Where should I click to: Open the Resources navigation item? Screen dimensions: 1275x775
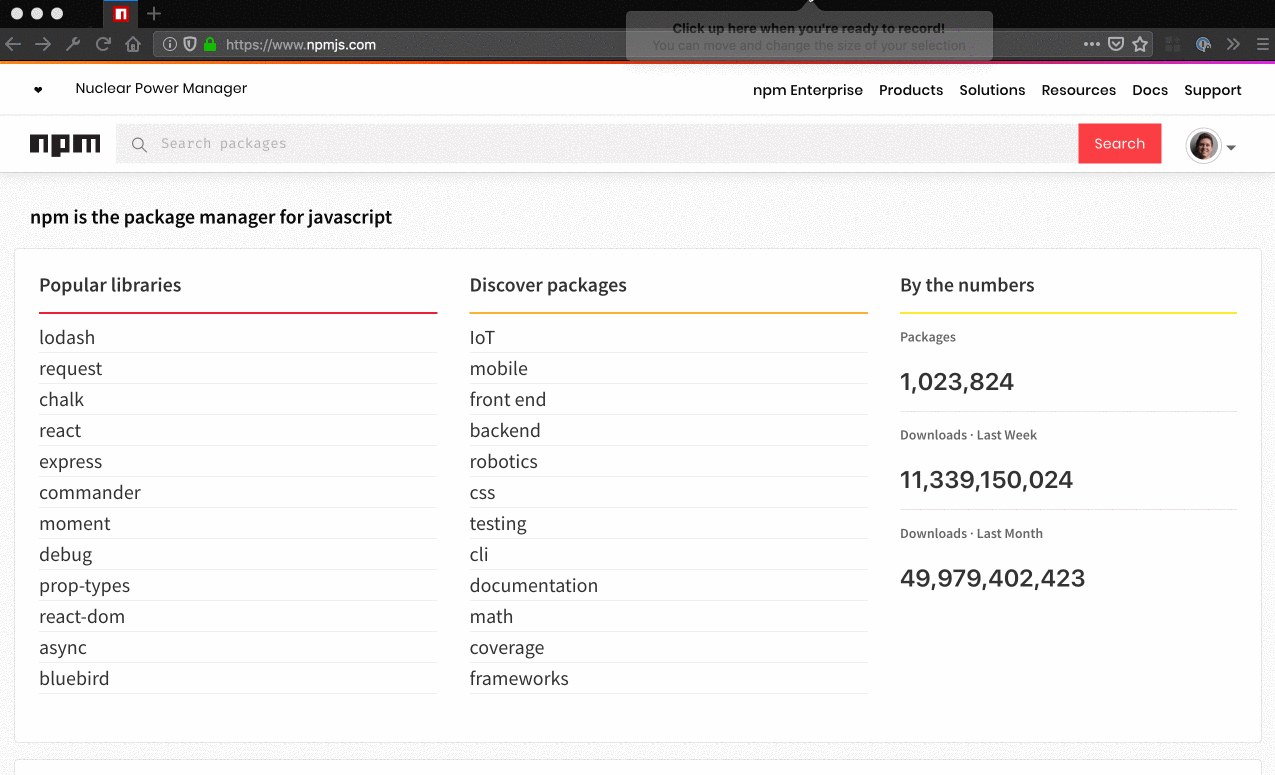point(1078,90)
